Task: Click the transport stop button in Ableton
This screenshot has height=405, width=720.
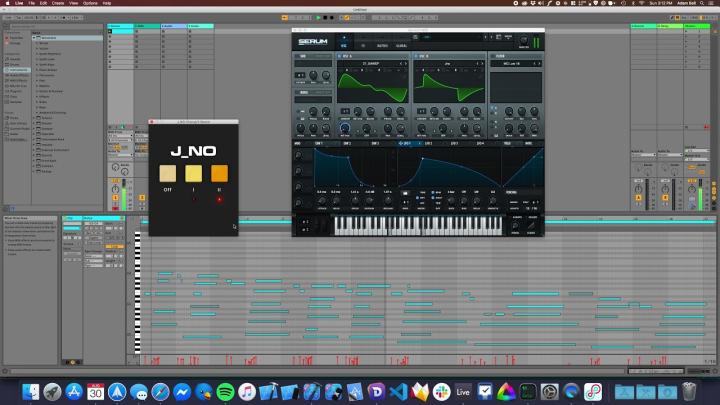Action: click(x=325, y=18)
